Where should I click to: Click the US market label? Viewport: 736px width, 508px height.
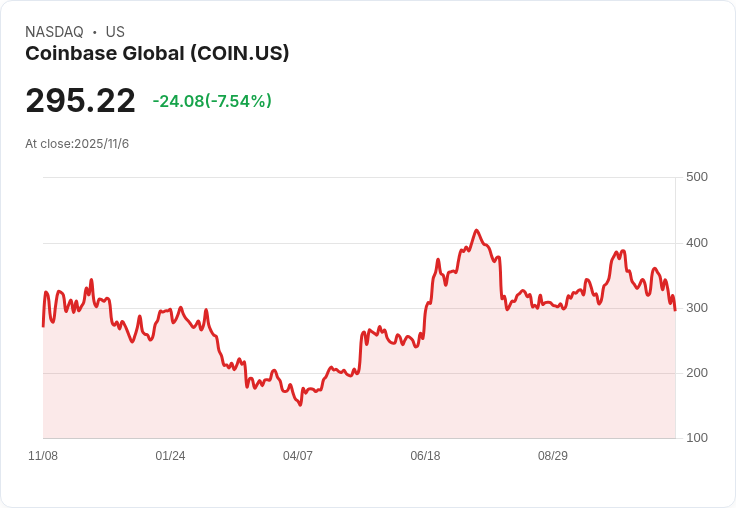(115, 32)
